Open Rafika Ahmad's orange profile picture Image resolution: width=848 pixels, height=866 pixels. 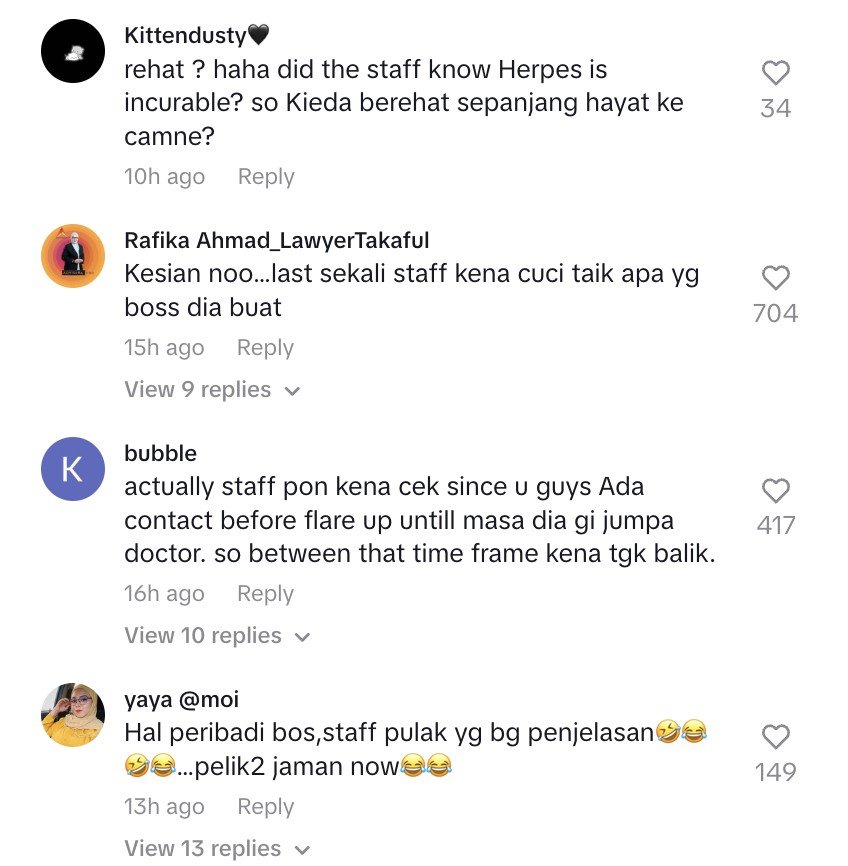click(x=73, y=256)
